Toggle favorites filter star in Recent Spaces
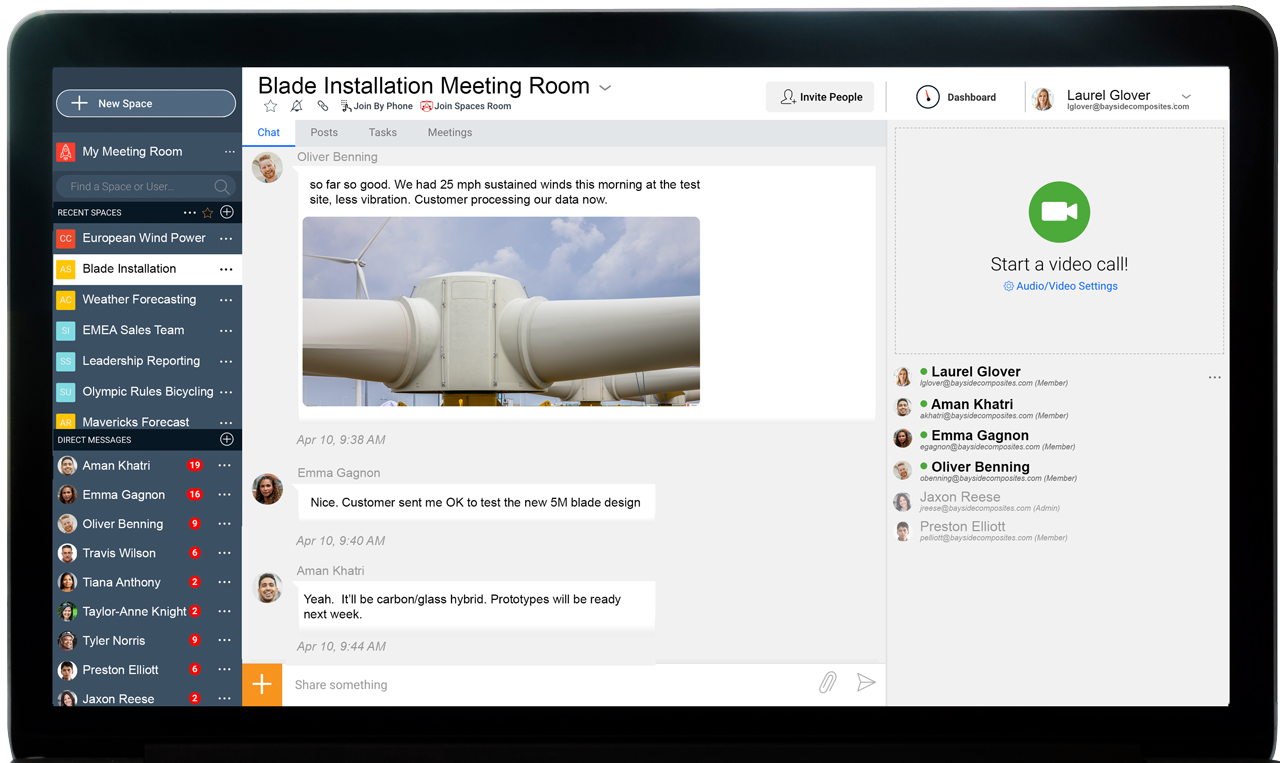Image resolution: width=1280 pixels, height=763 pixels. tap(208, 212)
